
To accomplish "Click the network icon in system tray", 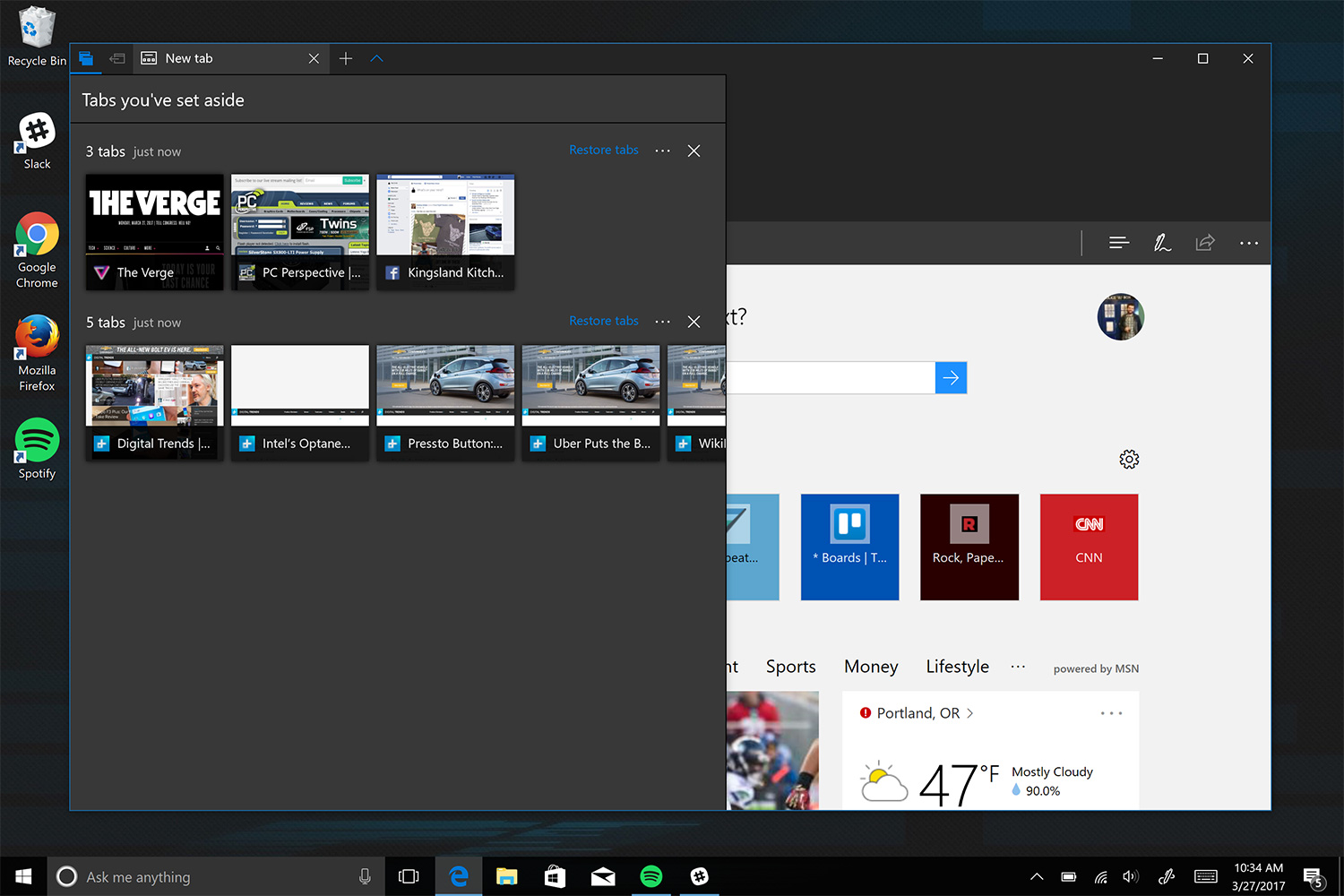I will (x=1101, y=876).
